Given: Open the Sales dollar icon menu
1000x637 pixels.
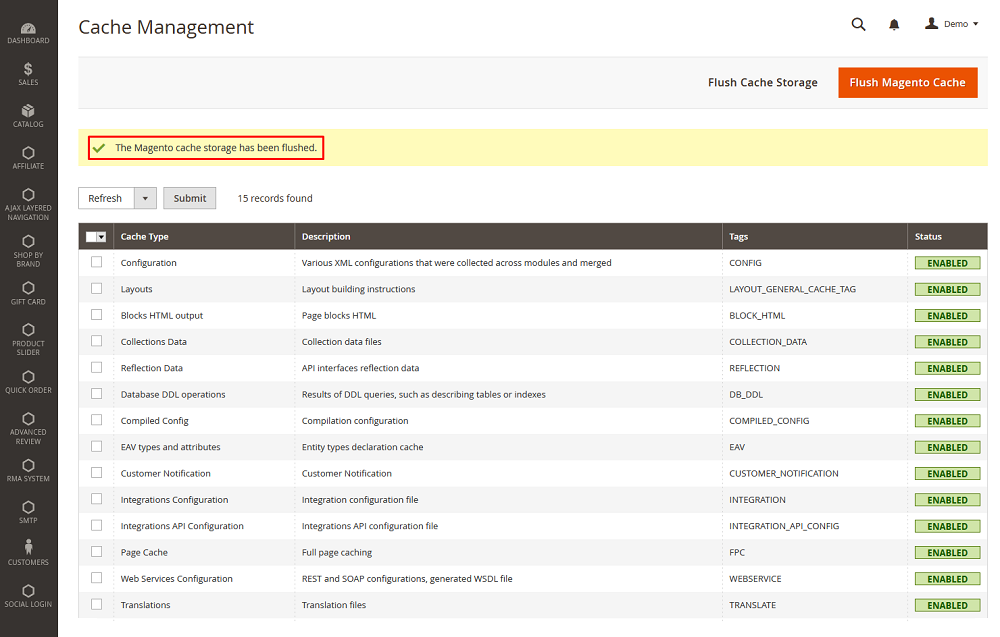Looking at the screenshot, I should [x=28, y=74].
